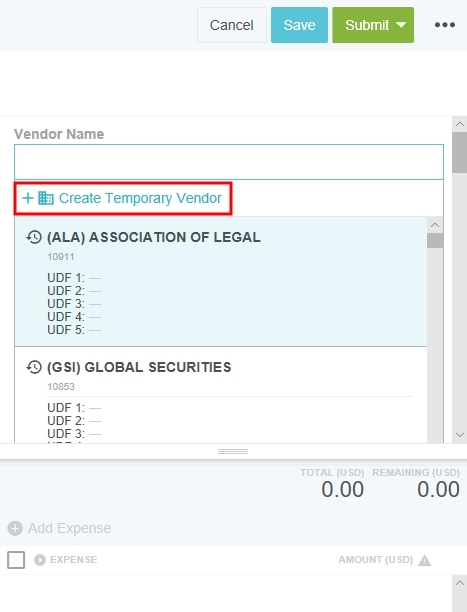Click the form panel scroll up arrow

tap(460, 124)
